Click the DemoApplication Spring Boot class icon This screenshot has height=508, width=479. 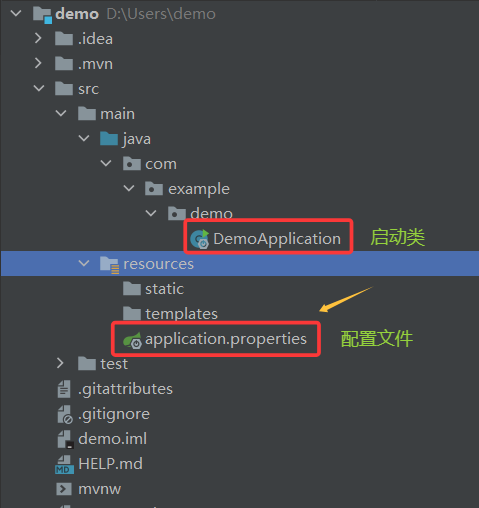(x=199, y=239)
